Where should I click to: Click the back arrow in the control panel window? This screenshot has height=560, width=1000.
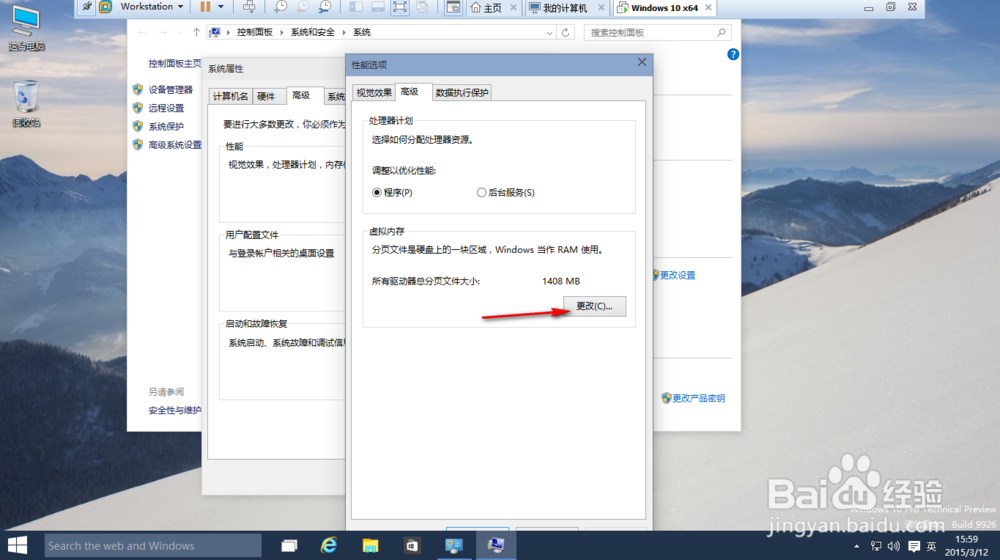(142, 33)
